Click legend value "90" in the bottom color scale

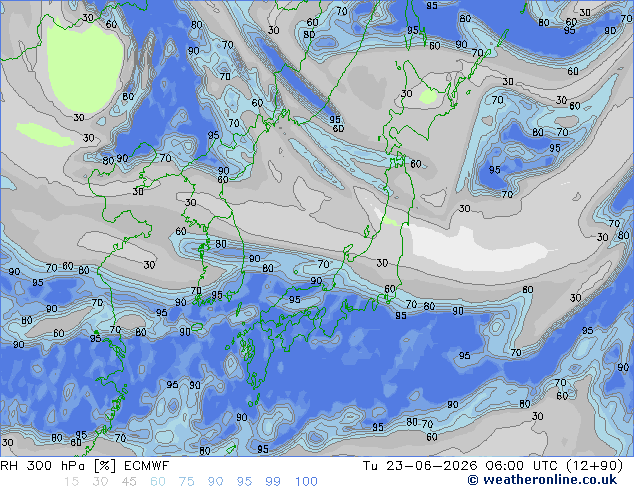pos(216,482)
